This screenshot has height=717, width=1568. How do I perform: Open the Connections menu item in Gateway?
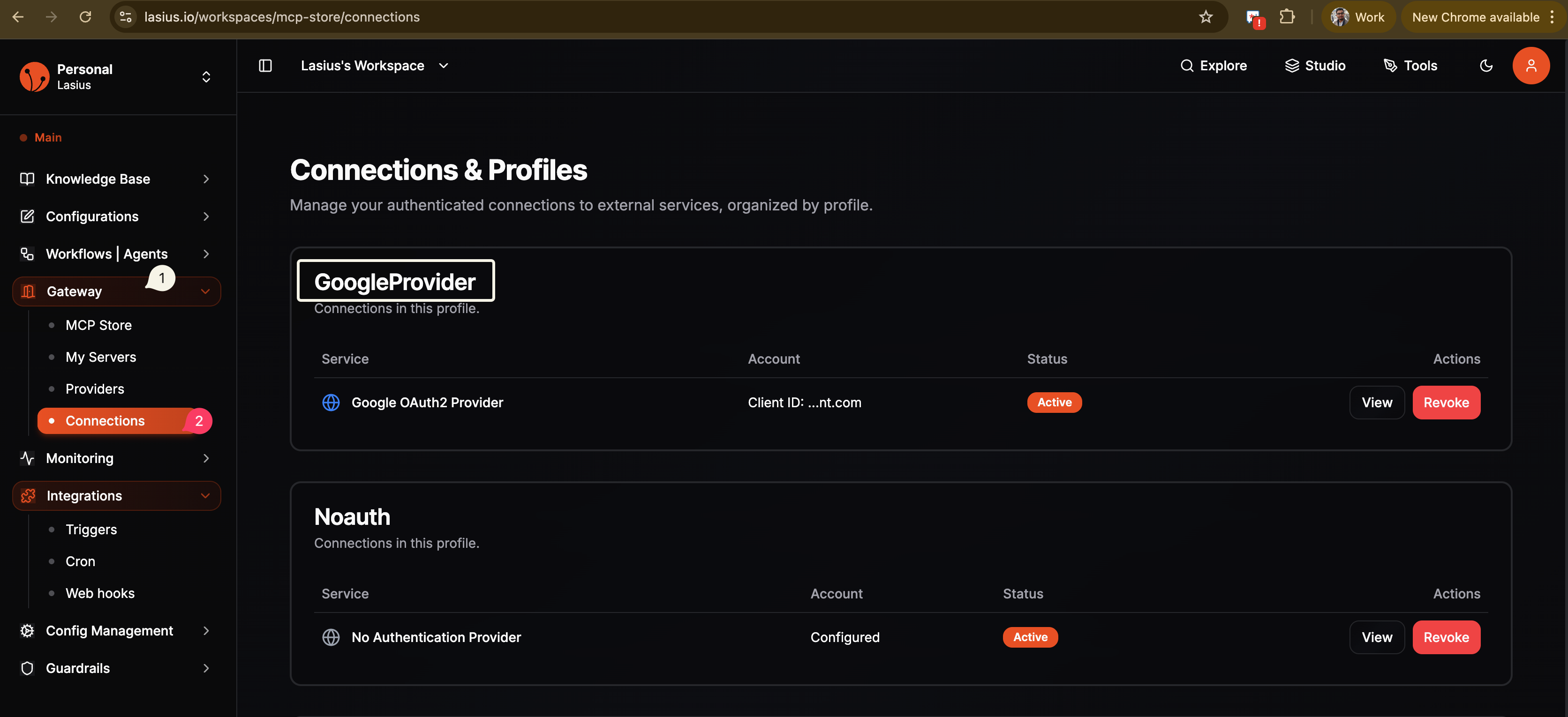105,420
